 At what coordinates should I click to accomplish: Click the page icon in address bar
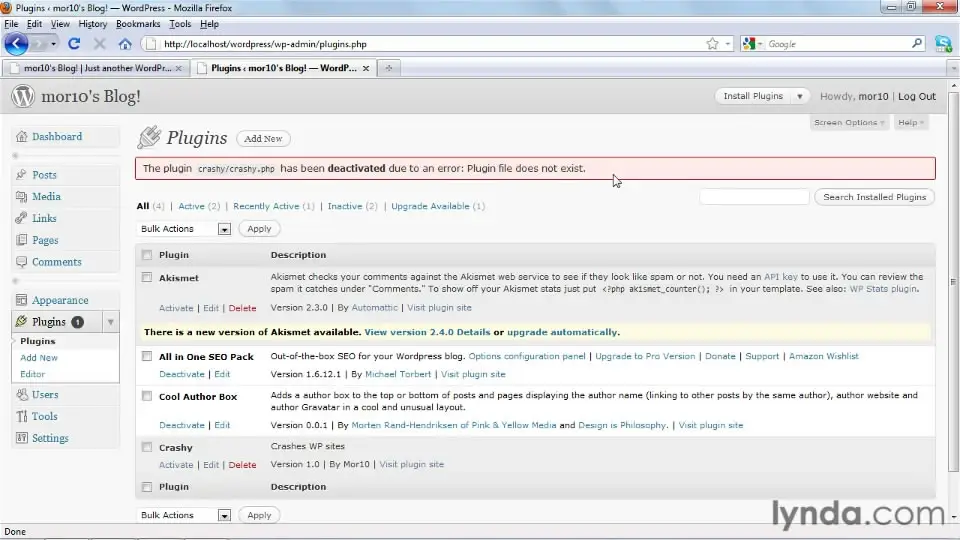pyautogui.click(x=151, y=44)
